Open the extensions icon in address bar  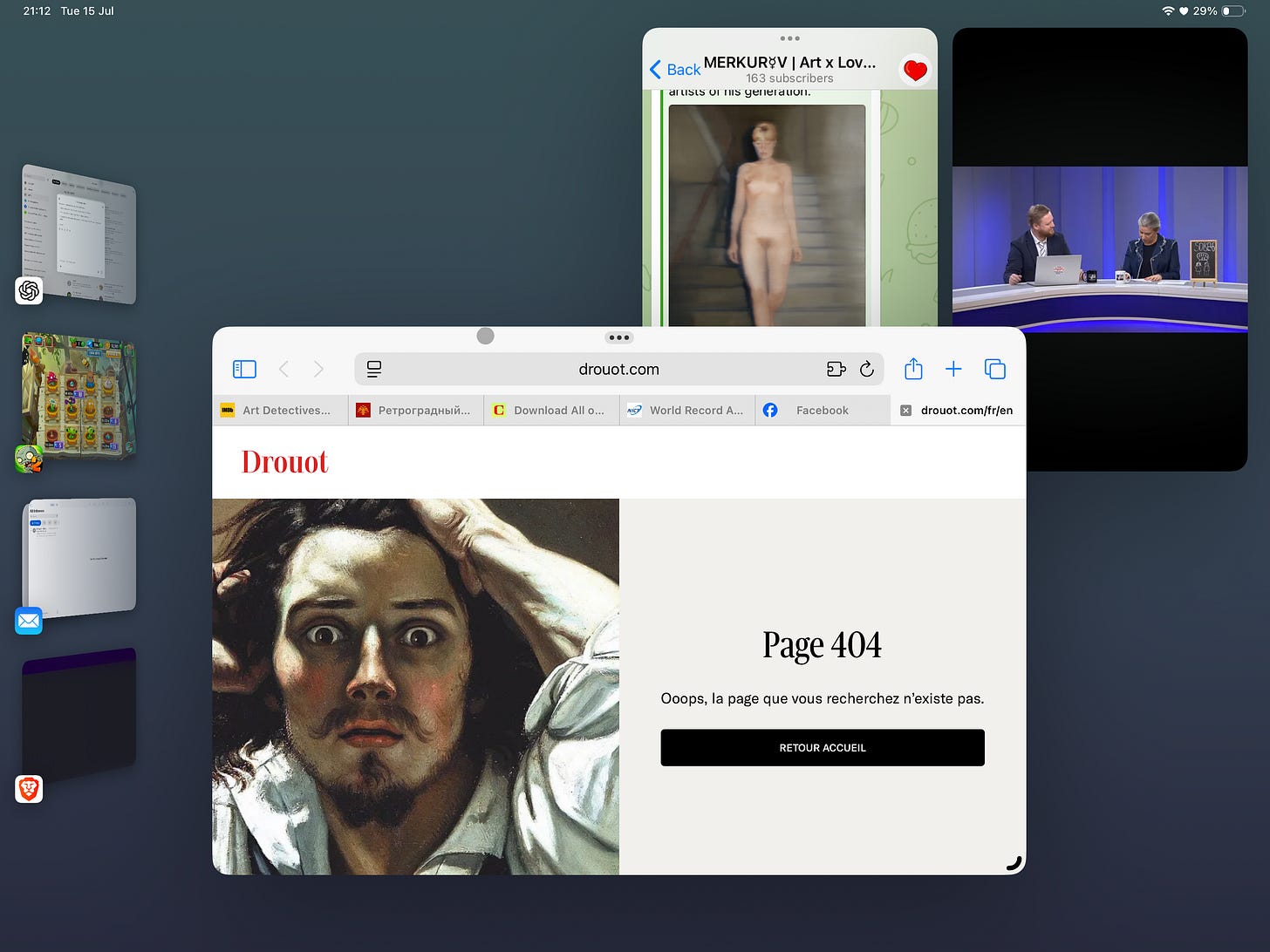coord(836,370)
